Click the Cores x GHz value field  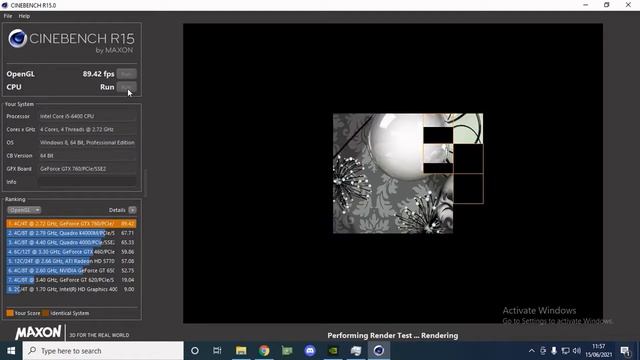[x=87, y=129]
